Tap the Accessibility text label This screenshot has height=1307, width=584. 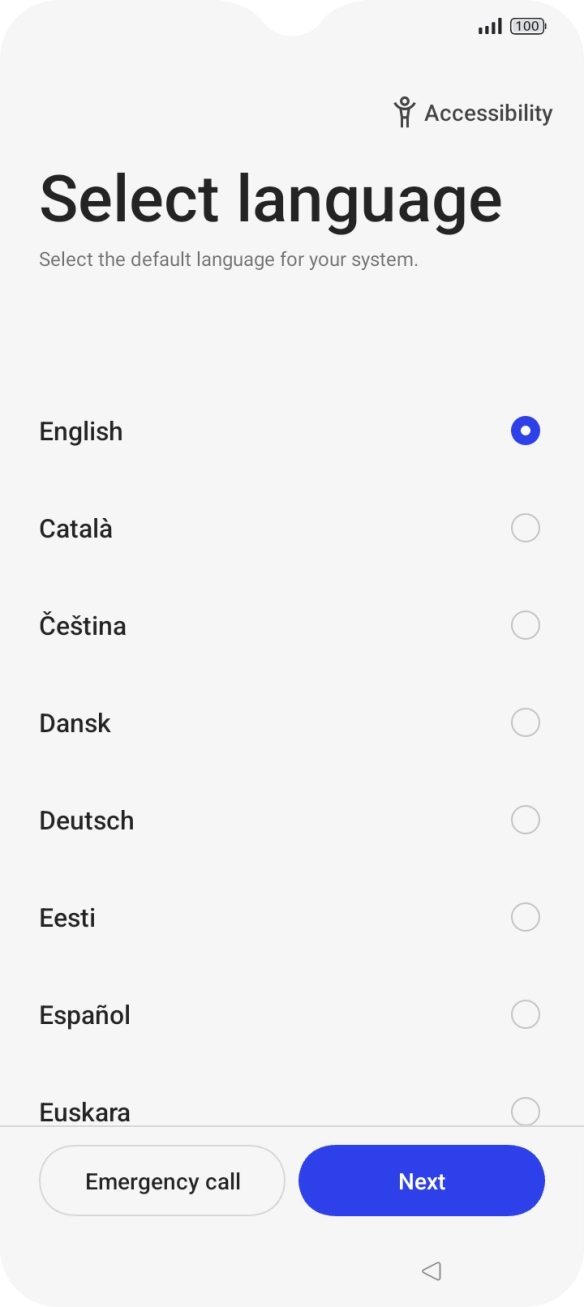[488, 112]
